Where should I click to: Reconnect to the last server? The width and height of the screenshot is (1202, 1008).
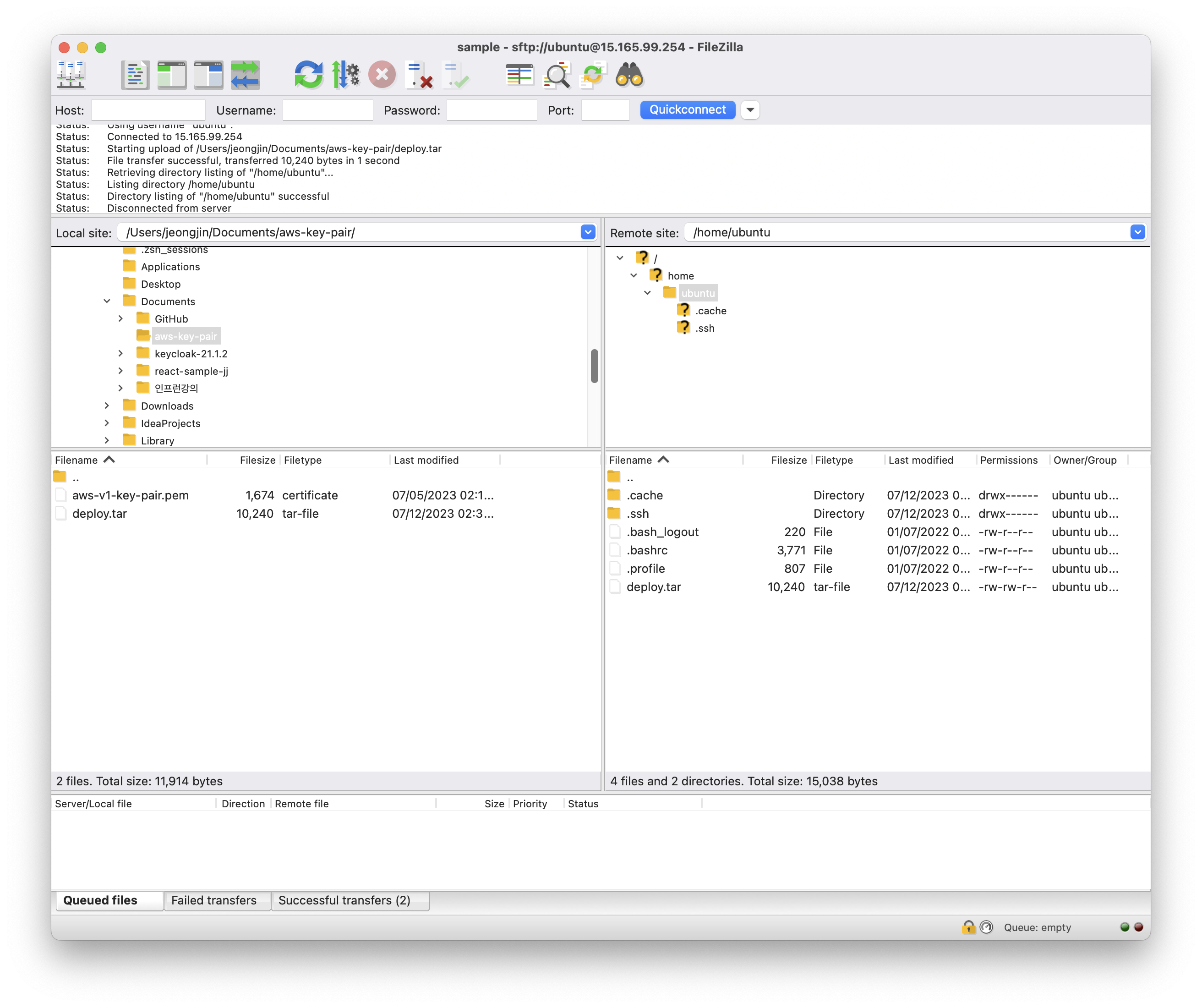click(456, 75)
